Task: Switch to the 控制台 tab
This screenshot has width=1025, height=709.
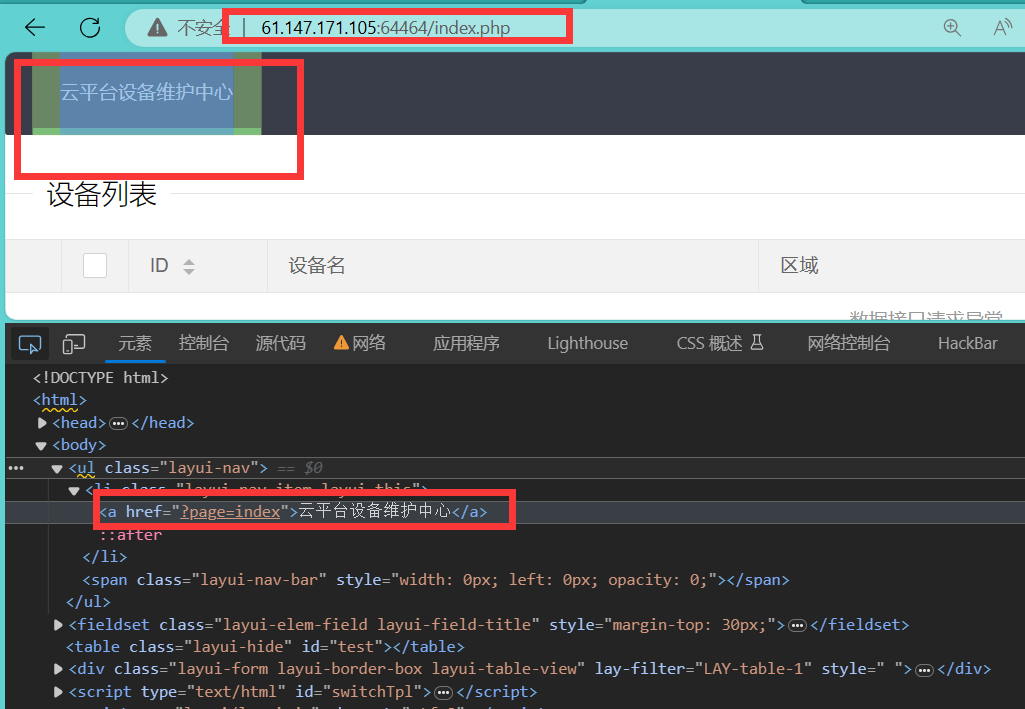Action: [x=203, y=343]
